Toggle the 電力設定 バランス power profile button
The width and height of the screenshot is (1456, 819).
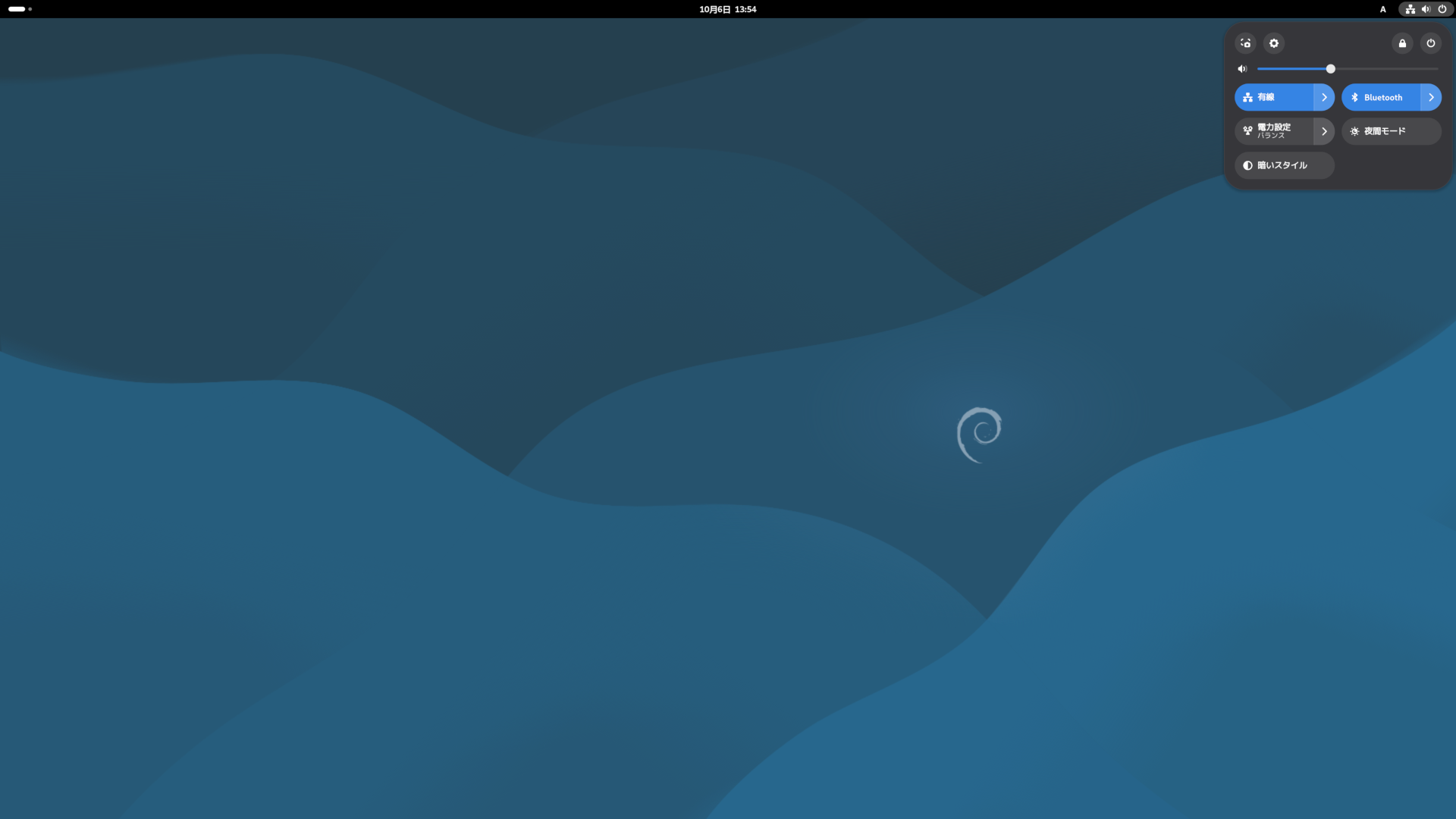1274,131
